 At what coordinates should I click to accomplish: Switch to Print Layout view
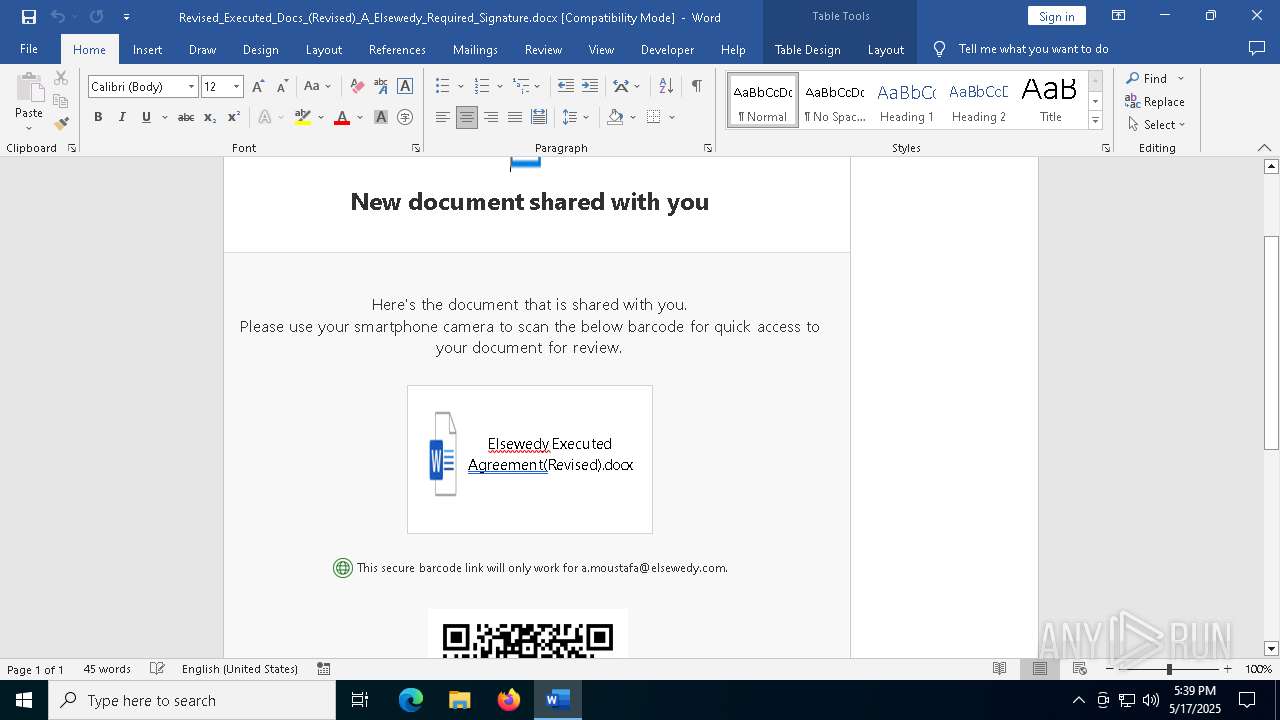point(1040,669)
